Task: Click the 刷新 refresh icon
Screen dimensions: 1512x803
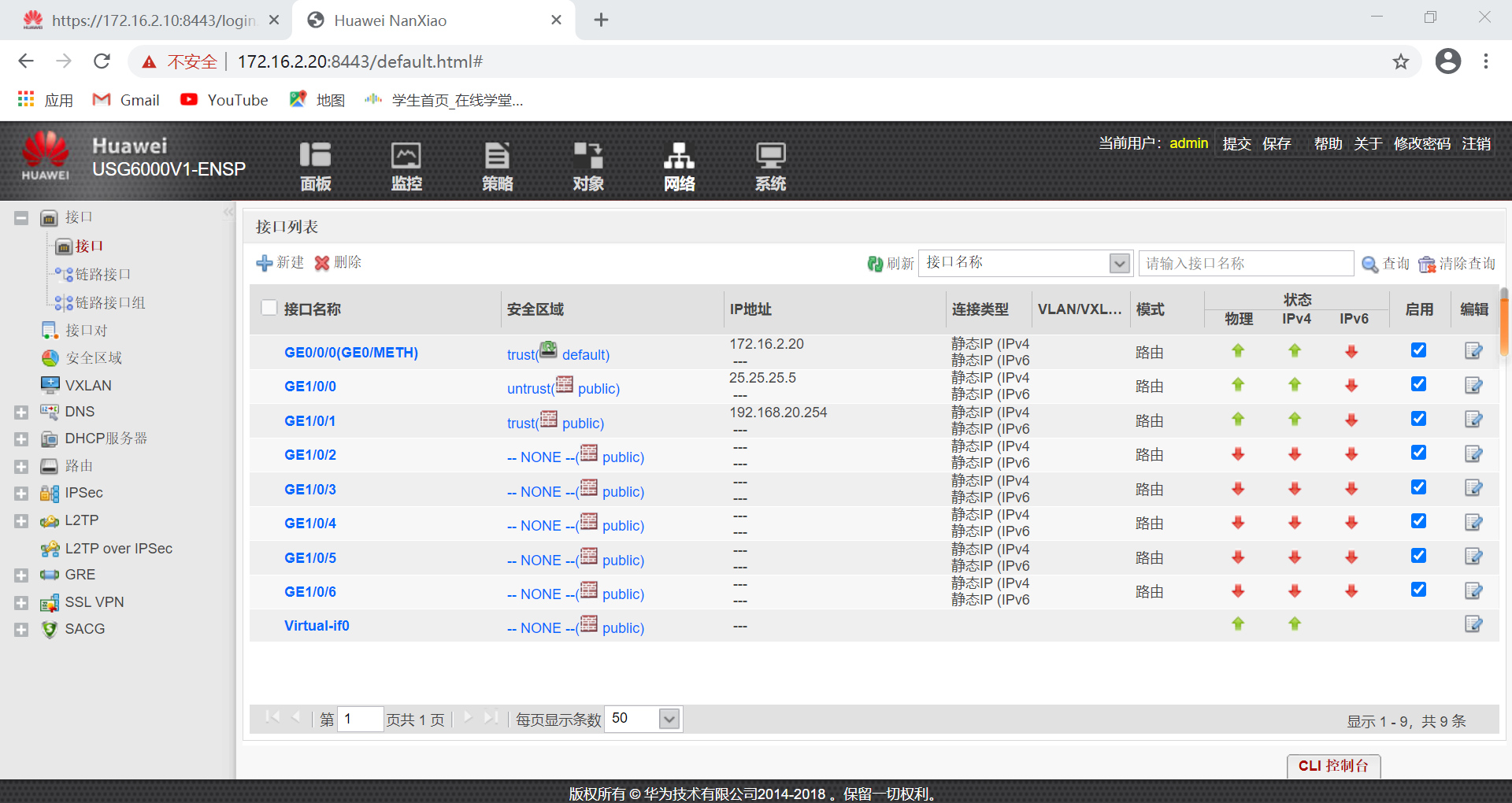Action: coord(875,264)
